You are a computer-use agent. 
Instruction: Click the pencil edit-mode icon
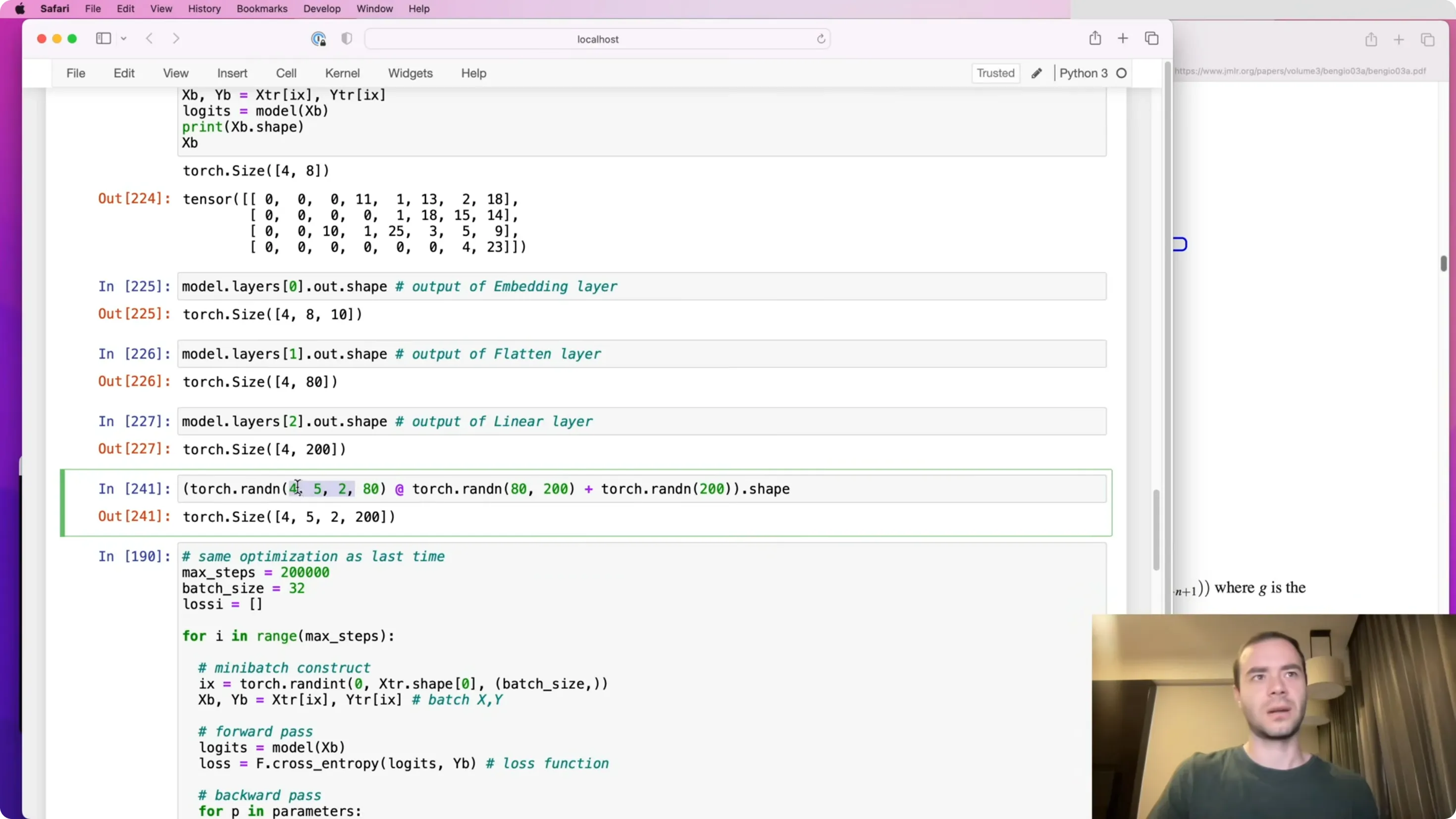coord(1037,73)
